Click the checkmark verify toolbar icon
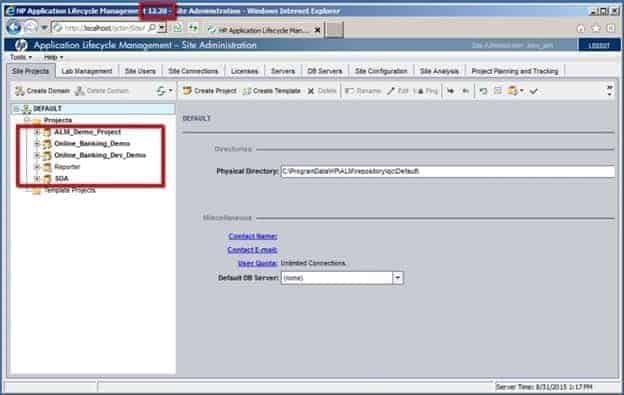 click(534, 91)
